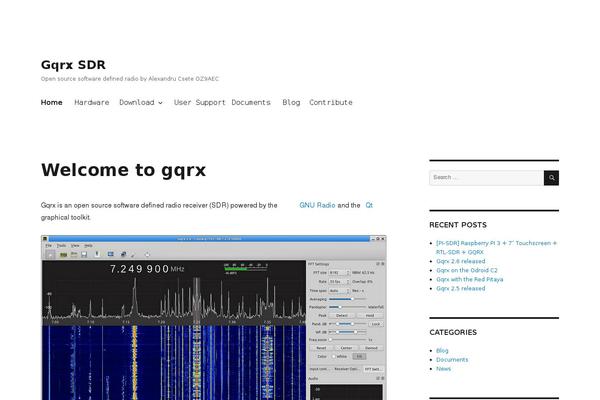Viewport: 600px width, 400px height.
Task: Click the gqrx application screenshot image
Action: 214,318
